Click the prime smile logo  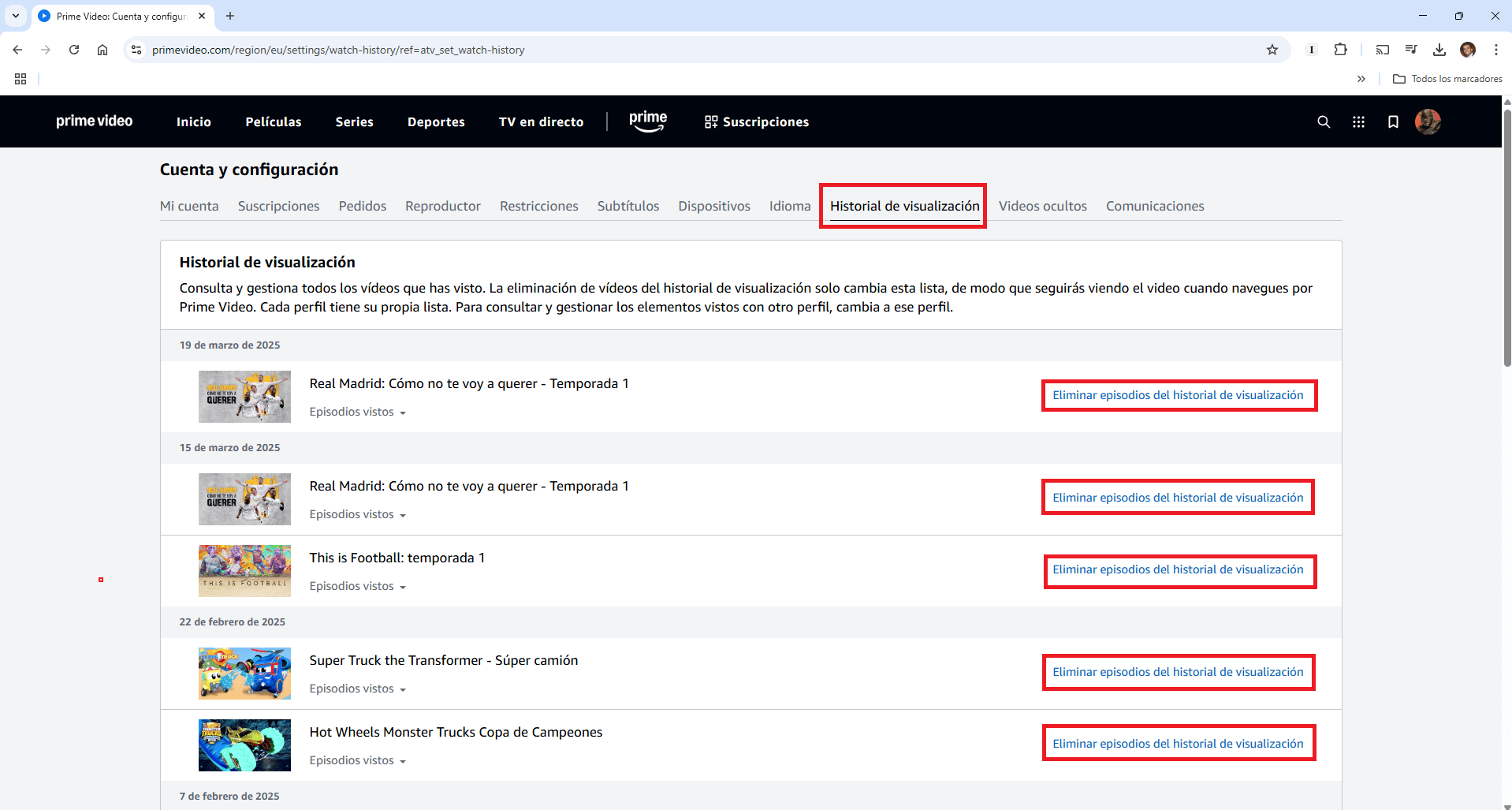click(x=648, y=121)
